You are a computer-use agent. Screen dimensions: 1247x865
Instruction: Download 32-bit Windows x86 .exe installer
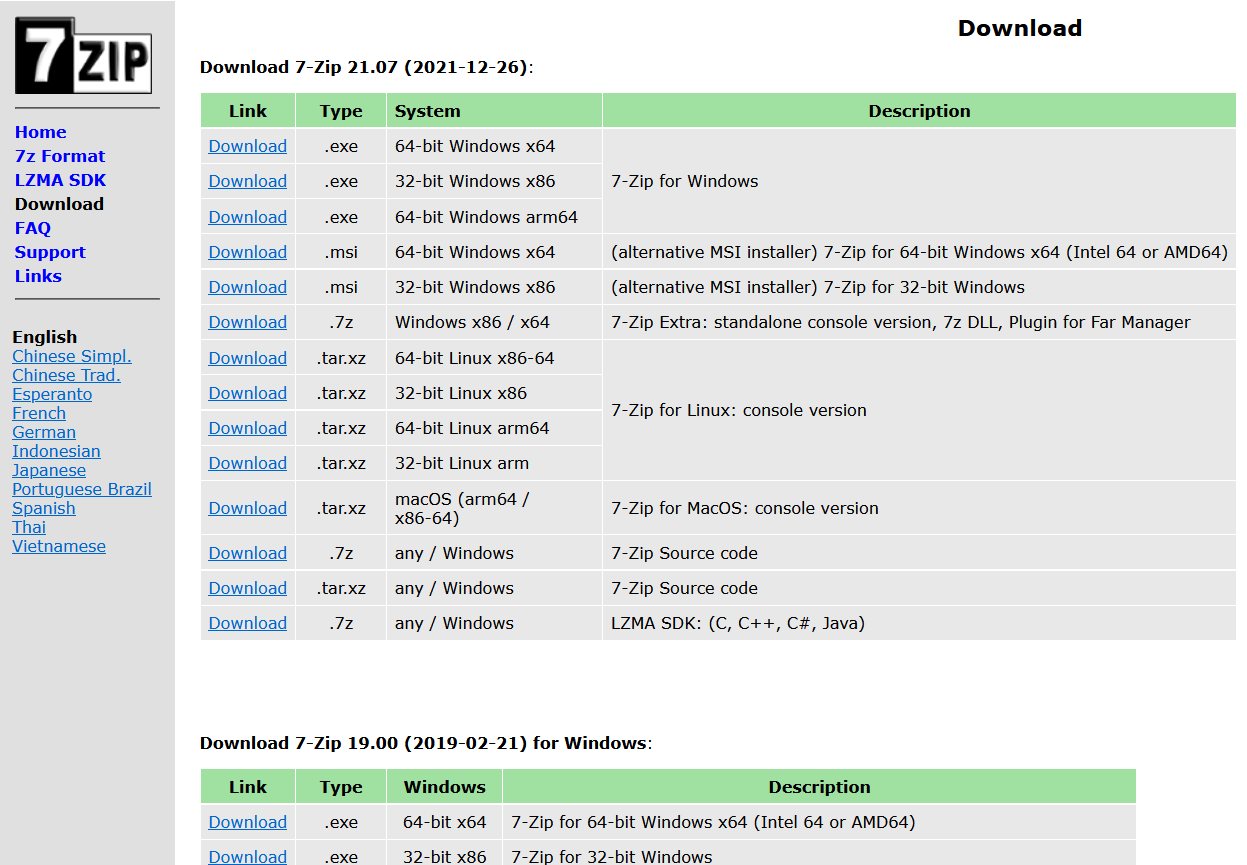(247, 181)
